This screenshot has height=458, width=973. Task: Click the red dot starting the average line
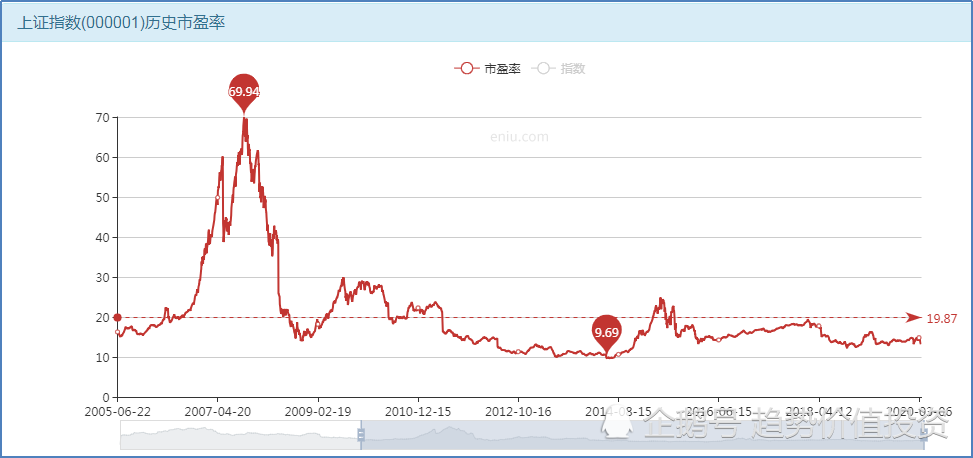tap(117, 318)
